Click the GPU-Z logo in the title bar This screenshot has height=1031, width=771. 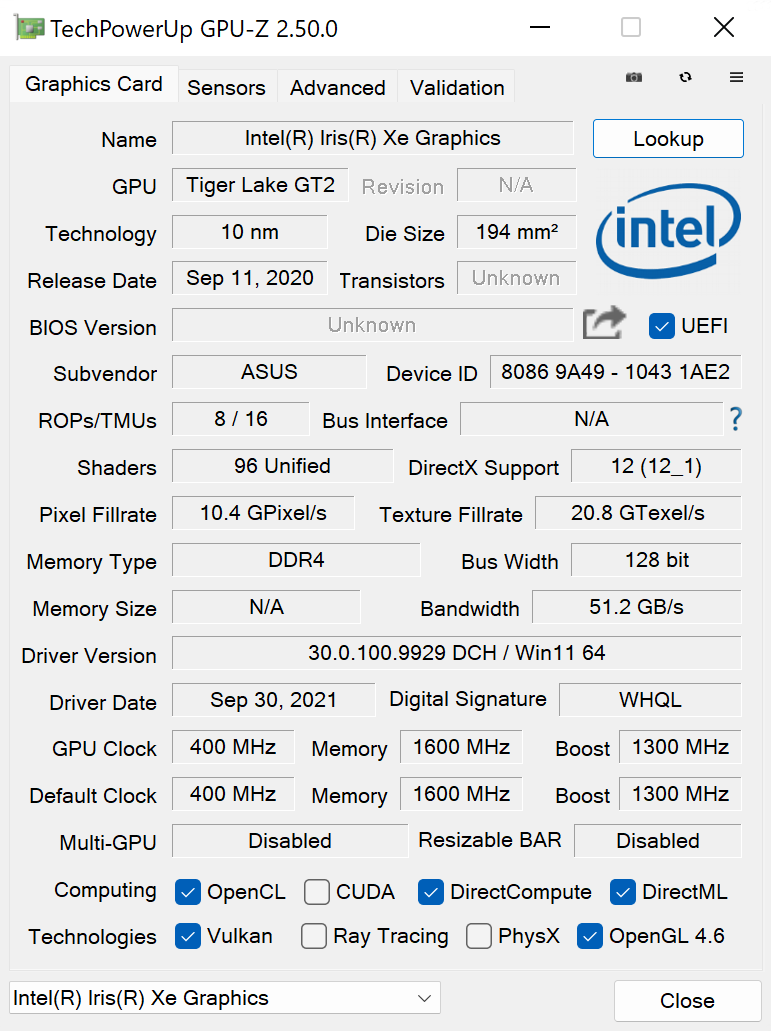(x=28, y=27)
